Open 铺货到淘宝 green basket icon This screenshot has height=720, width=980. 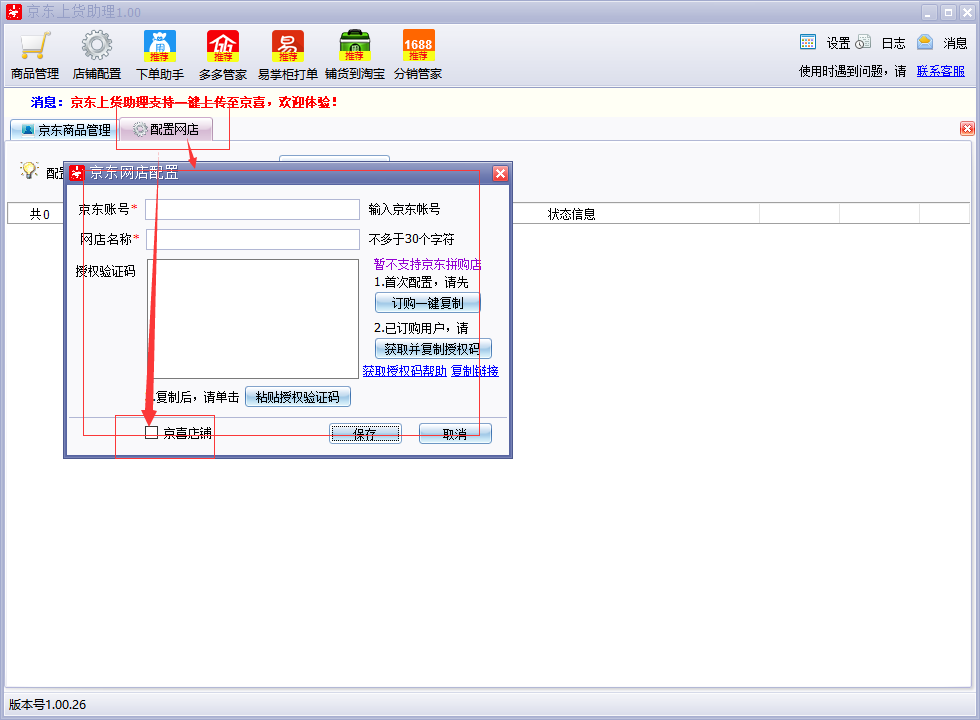[x=354, y=46]
